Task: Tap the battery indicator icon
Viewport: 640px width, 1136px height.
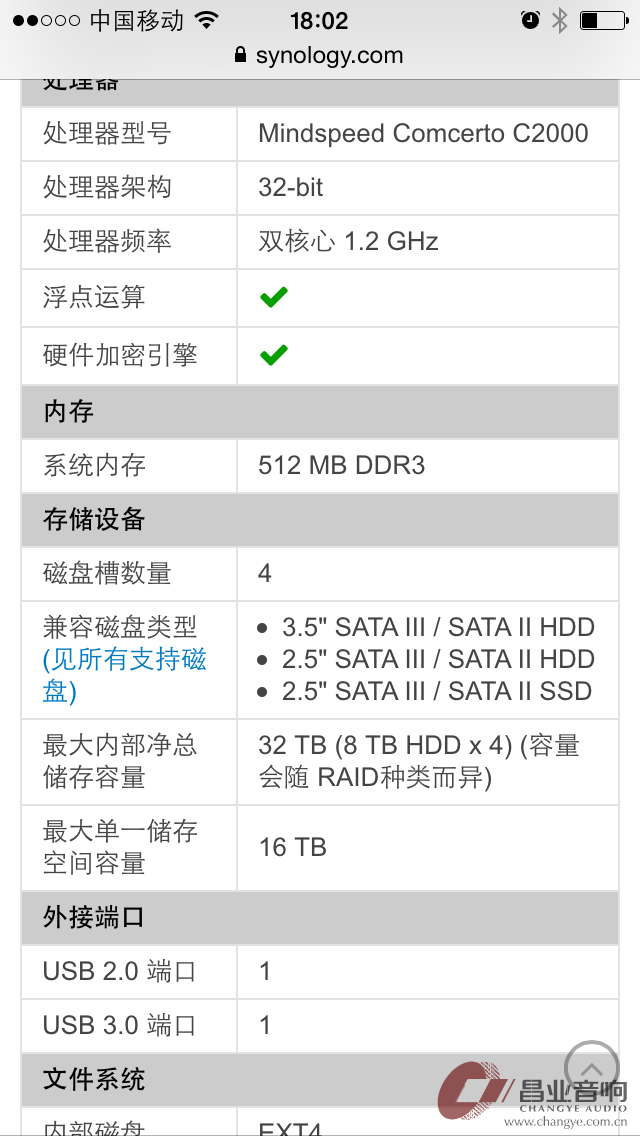Action: point(603,20)
